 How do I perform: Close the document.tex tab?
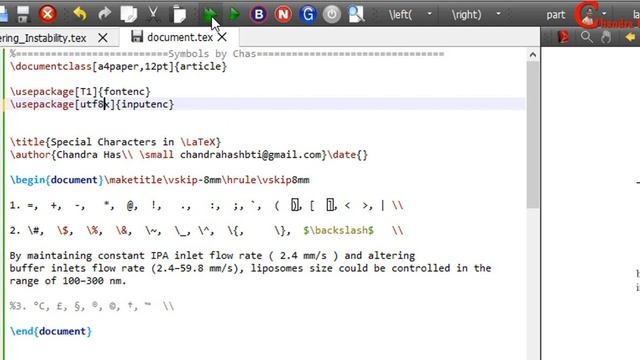click(222, 37)
